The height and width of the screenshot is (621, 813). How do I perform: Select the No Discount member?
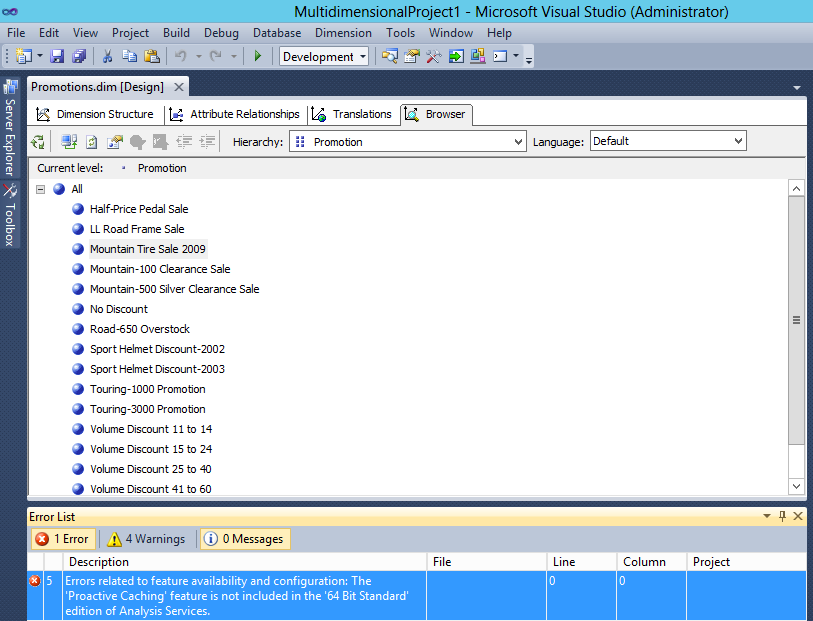[x=119, y=309]
